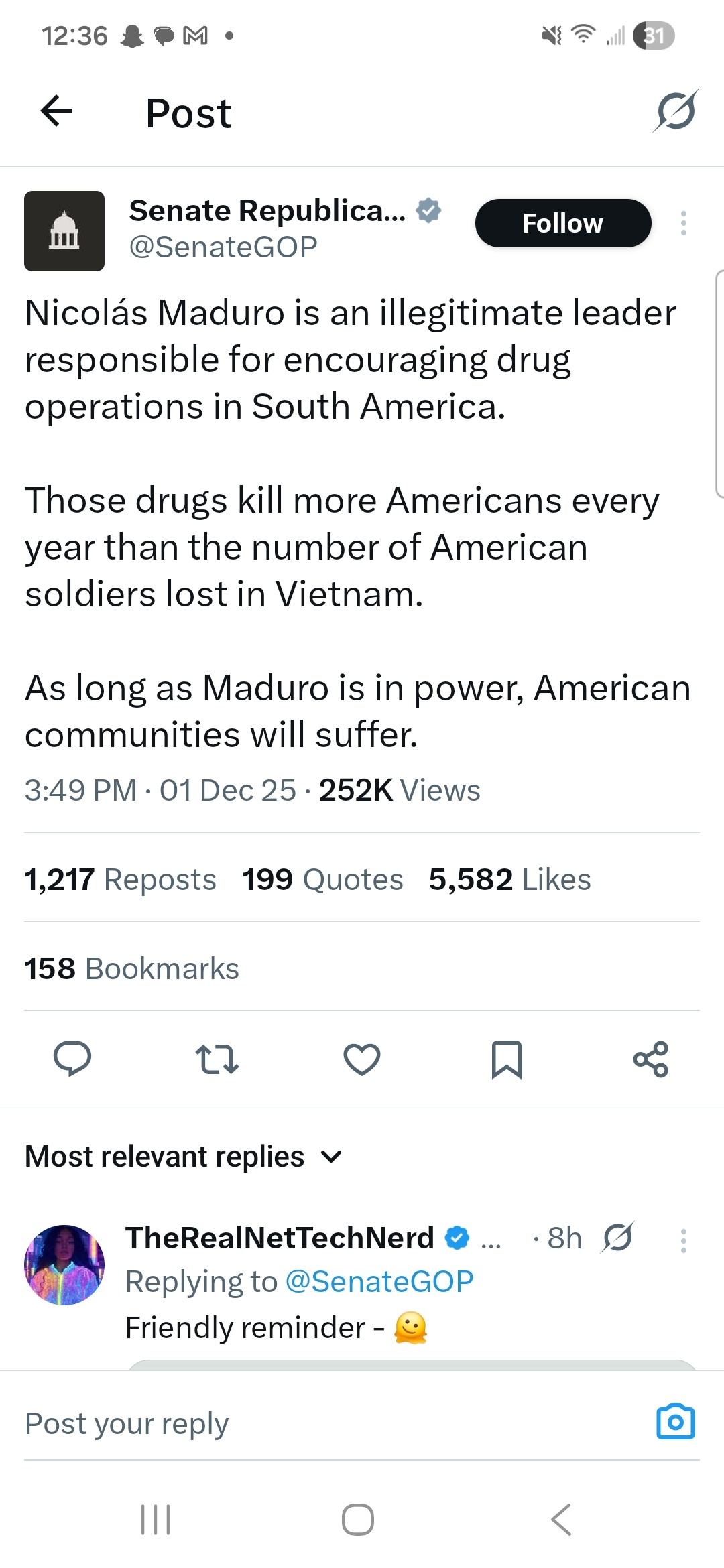Open Grok icon on TheRealNetTechNerd reply
This screenshot has width=724, height=1568.
617,1238
